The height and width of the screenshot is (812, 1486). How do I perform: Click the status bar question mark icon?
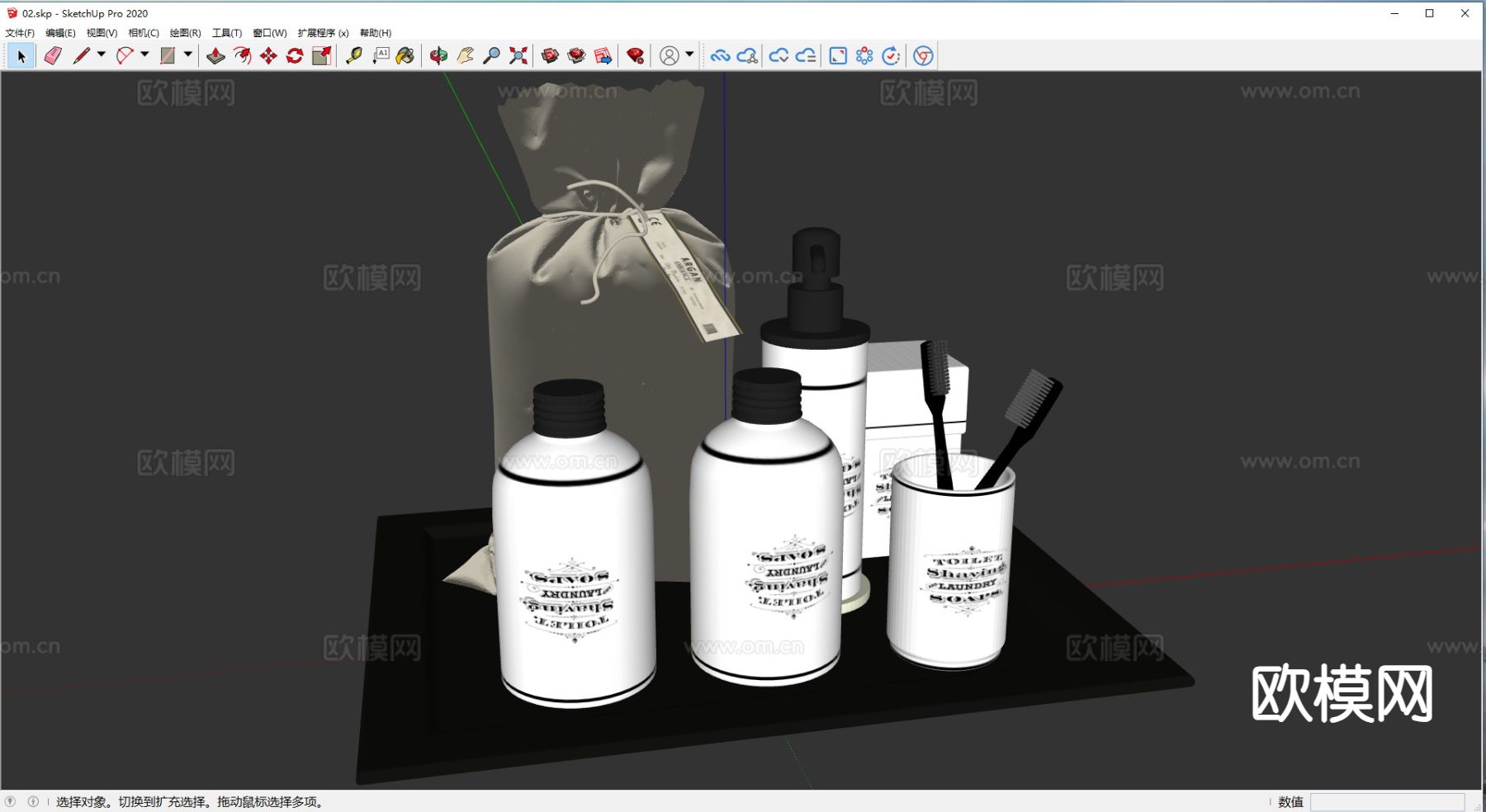[10, 801]
